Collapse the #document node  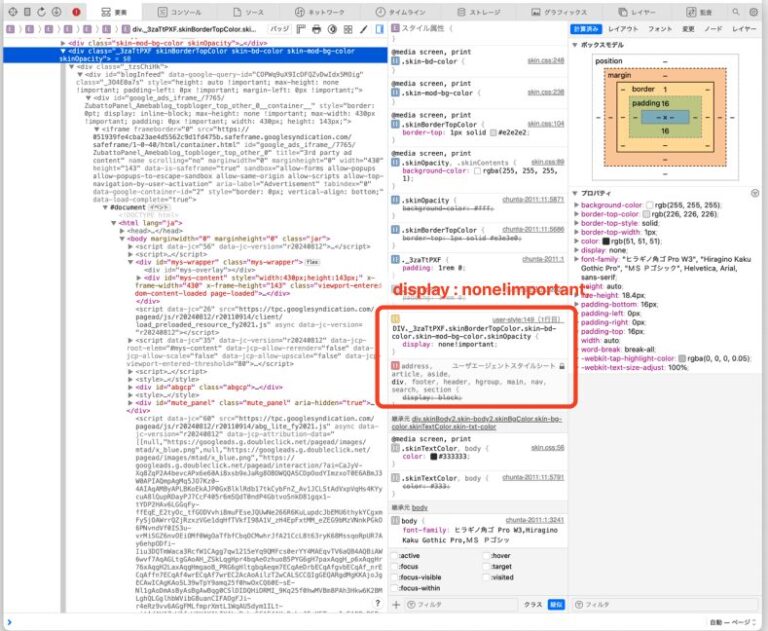tap(105, 207)
